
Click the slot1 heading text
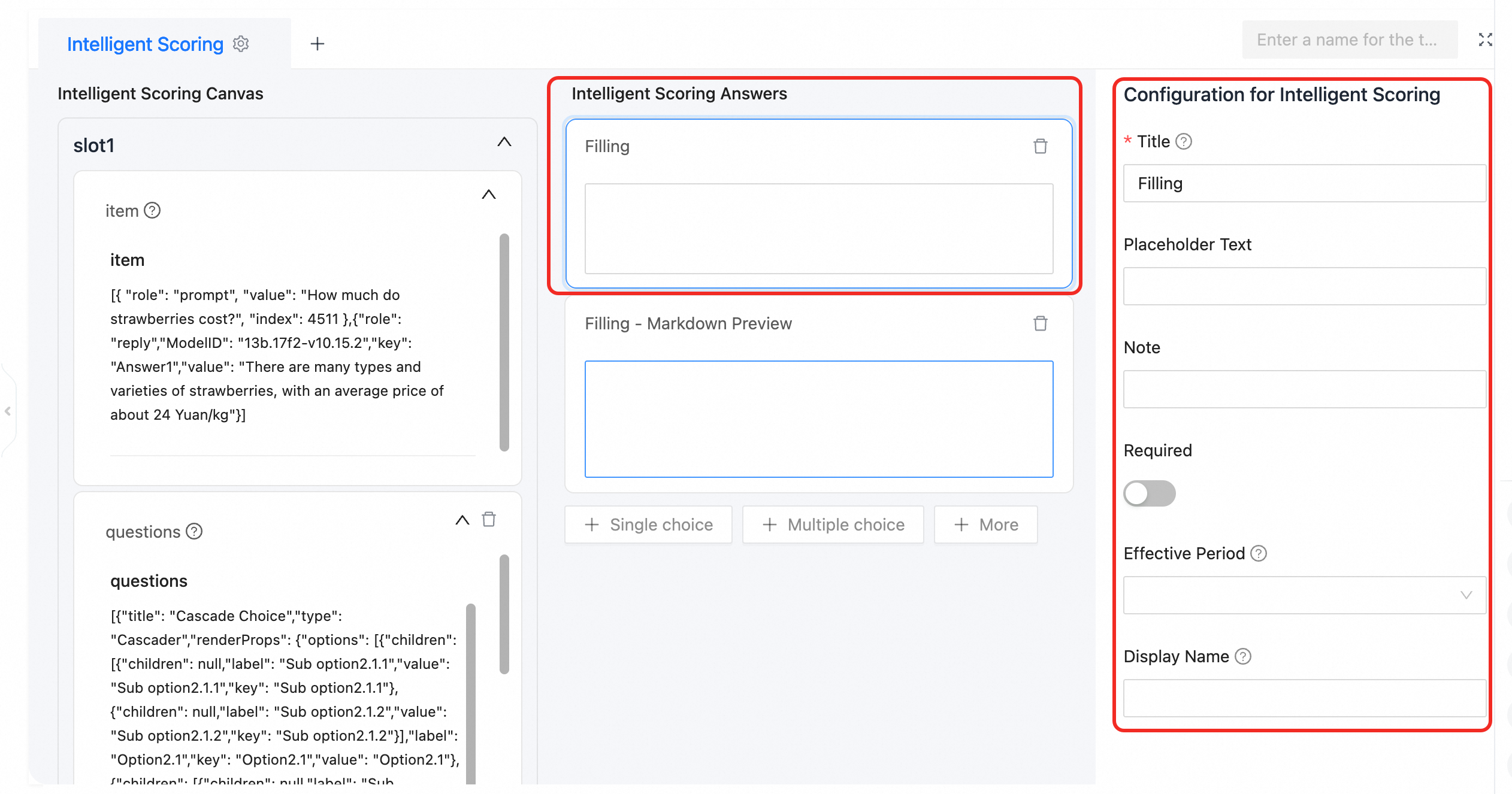click(x=93, y=146)
